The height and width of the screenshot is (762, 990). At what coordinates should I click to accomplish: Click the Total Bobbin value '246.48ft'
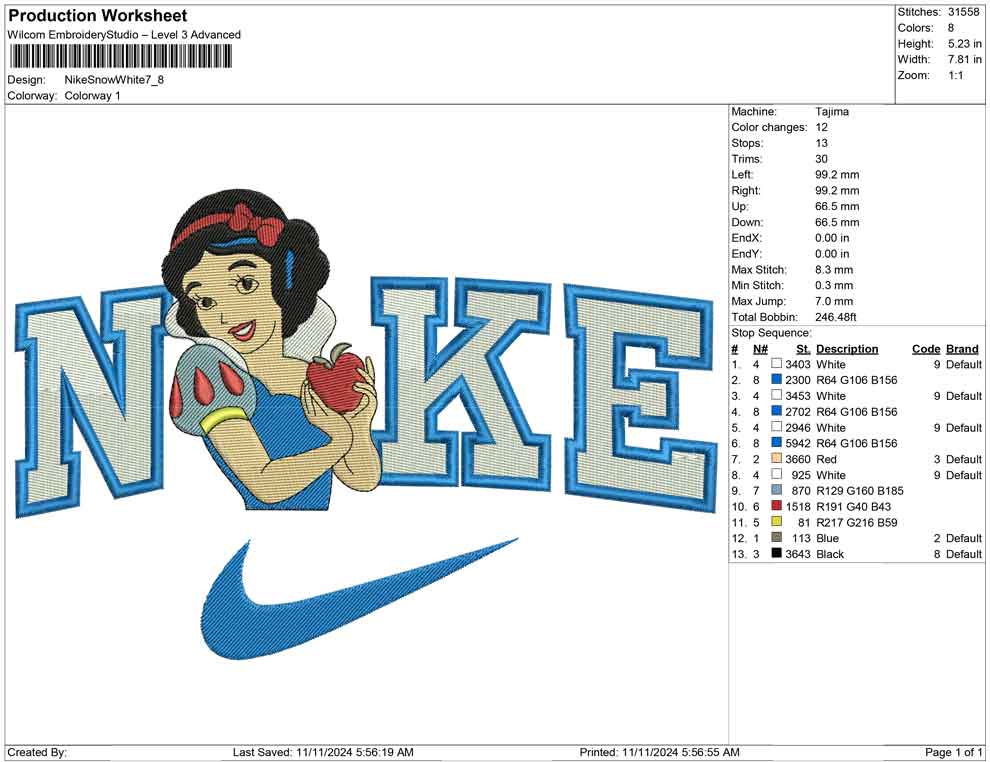tap(836, 317)
